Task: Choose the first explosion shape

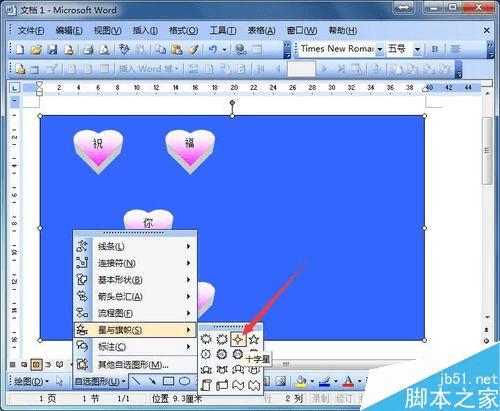Action: click(206, 340)
